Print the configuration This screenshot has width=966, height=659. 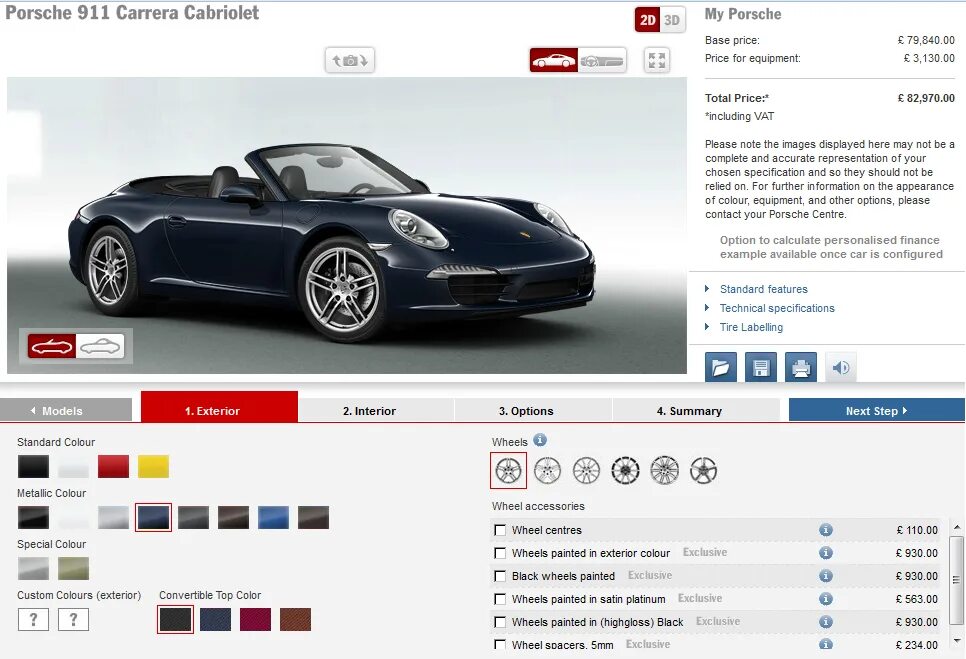[x=801, y=368]
